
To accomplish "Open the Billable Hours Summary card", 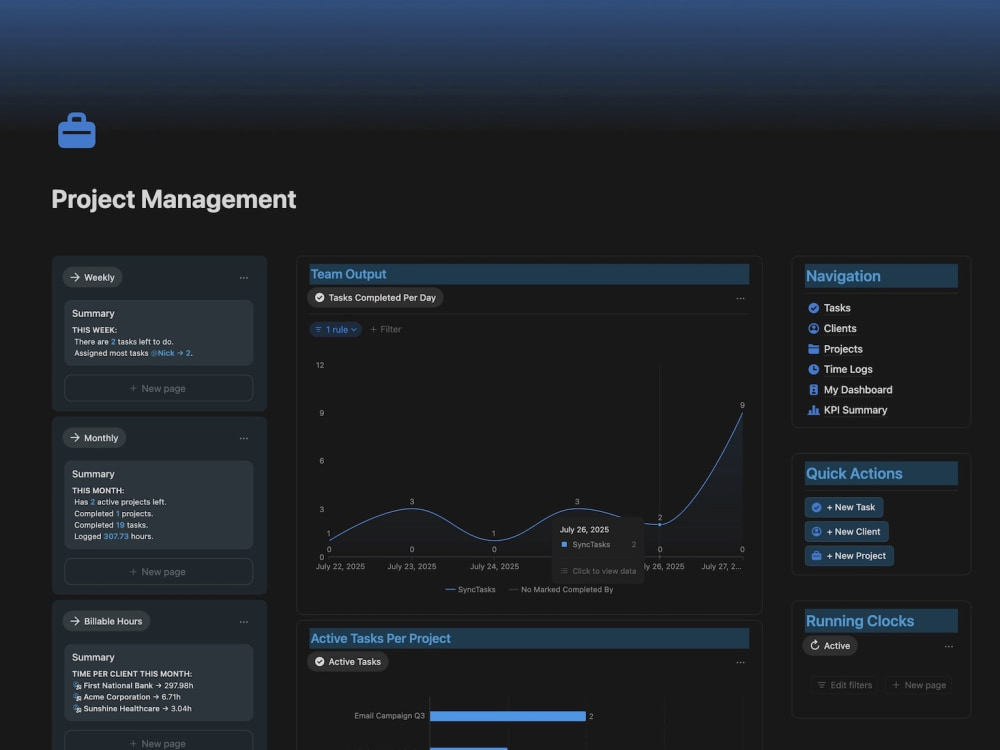I will [x=159, y=682].
